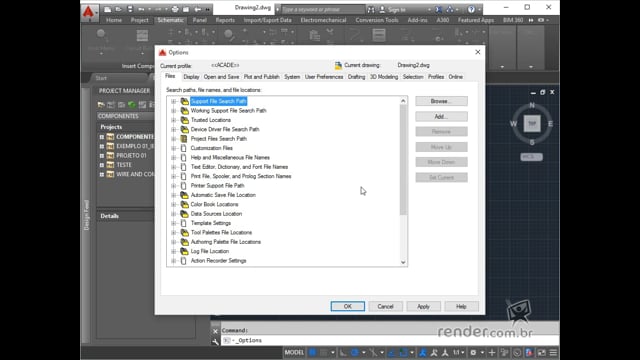Open the Profiles tab in Options
Viewport: 640px width, 360px height.
[436, 77]
